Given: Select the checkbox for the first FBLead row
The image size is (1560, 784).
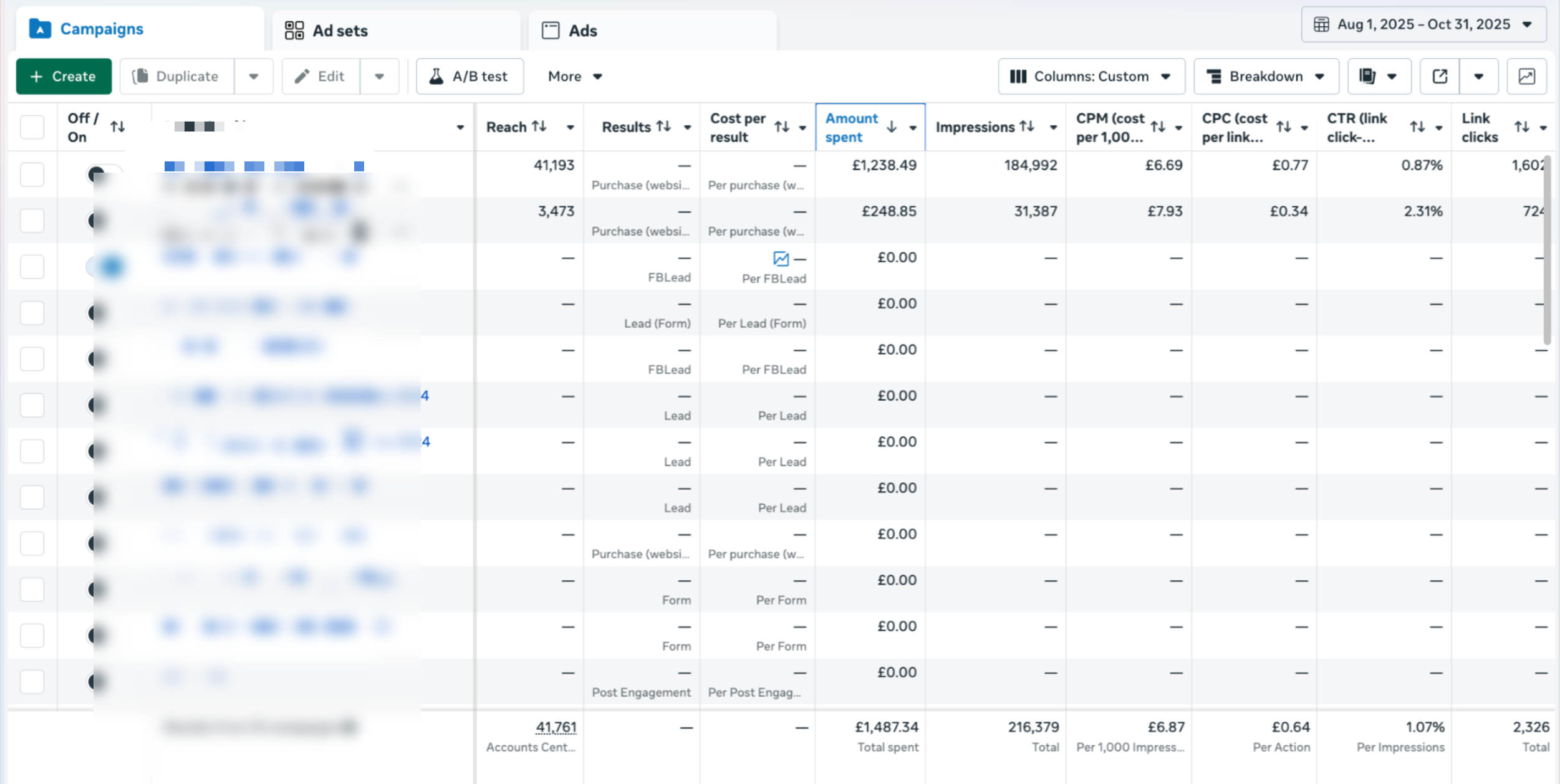Looking at the screenshot, I should tap(32, 267).
